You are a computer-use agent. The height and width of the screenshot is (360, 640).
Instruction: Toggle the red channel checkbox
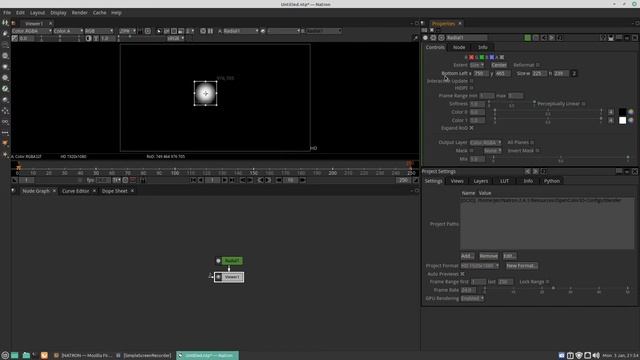(x=471, y=58)
